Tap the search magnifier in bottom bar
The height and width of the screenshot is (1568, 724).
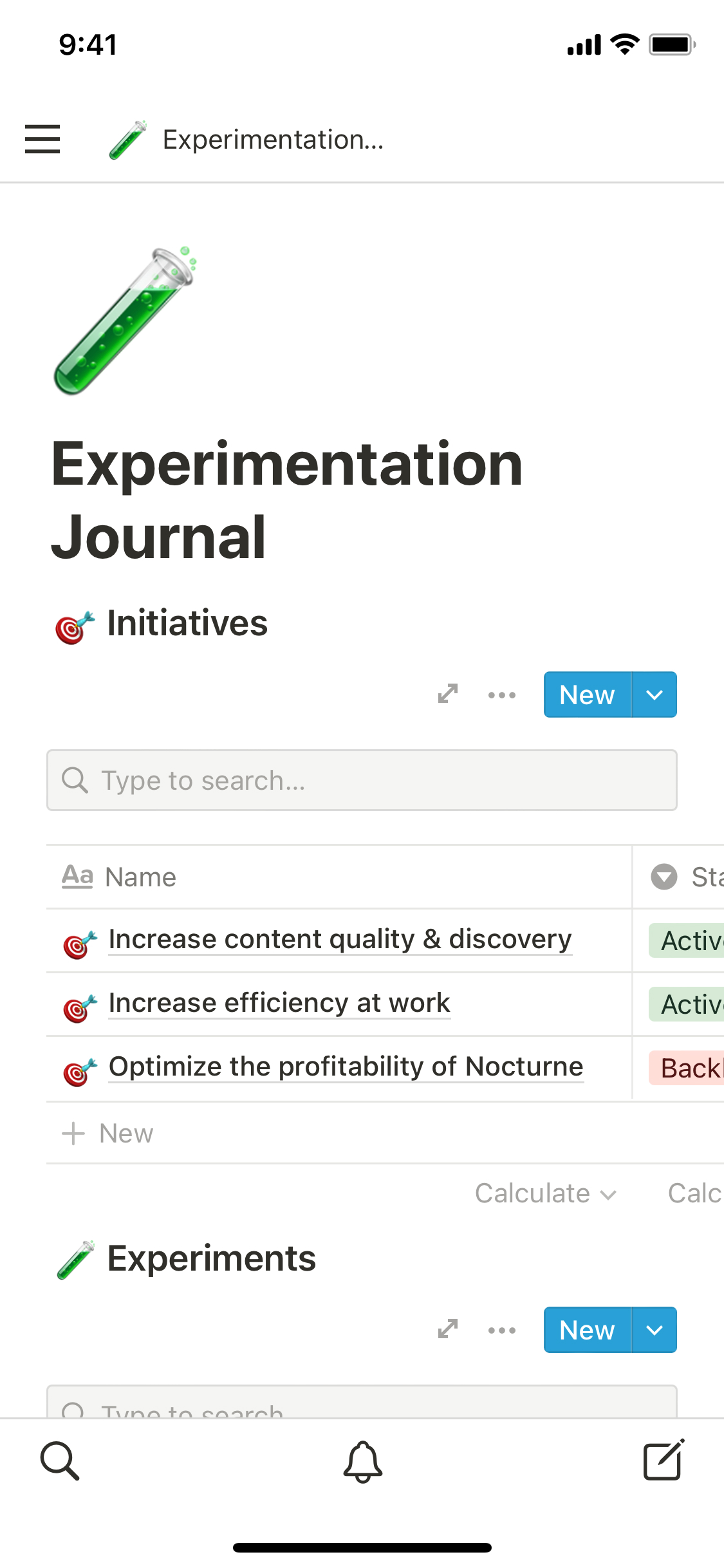tap(60, 1461)
